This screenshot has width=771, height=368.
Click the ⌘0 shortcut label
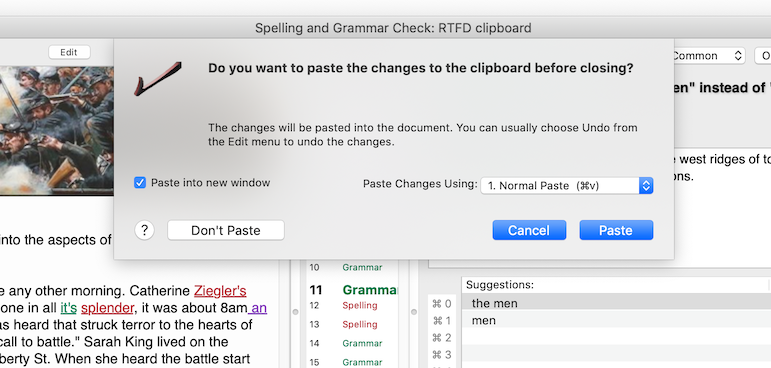click(442, 304)
